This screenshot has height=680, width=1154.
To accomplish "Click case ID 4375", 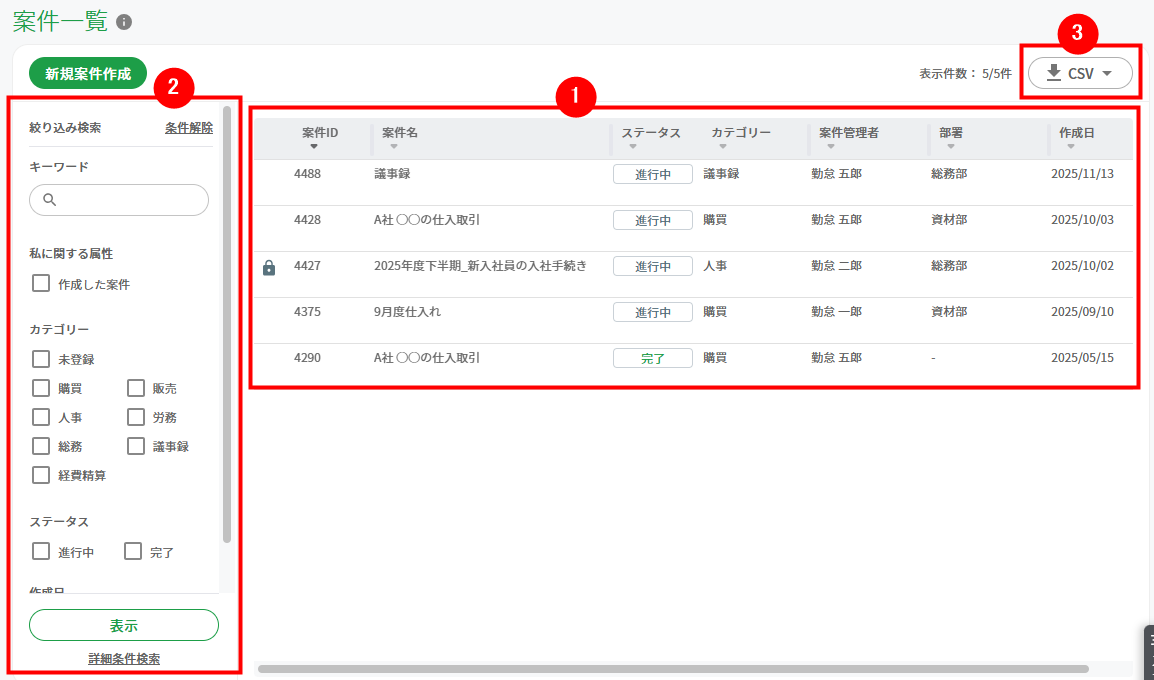I will pyautogui.click(x=307, y=311).
